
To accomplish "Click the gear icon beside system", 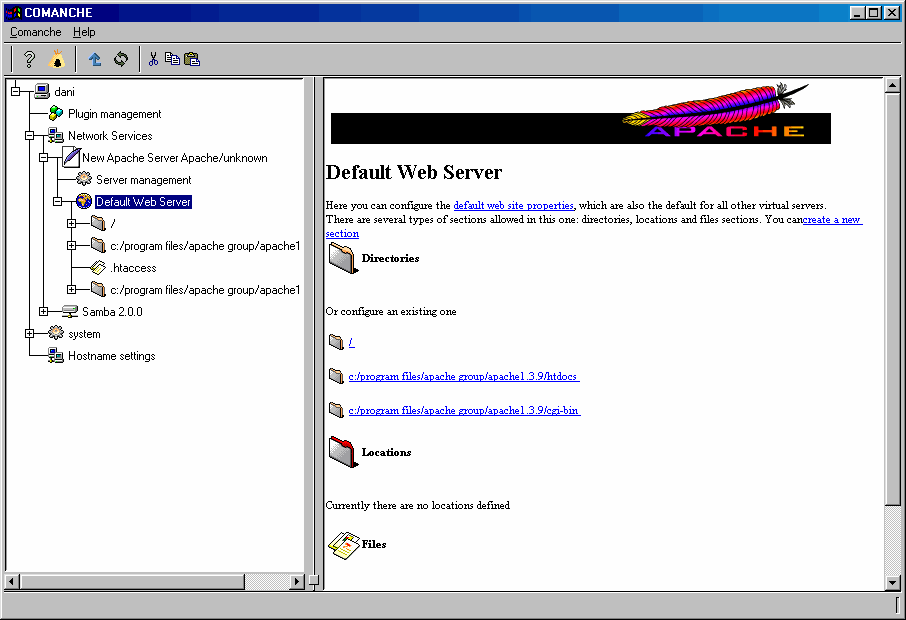I will point(55,333).
